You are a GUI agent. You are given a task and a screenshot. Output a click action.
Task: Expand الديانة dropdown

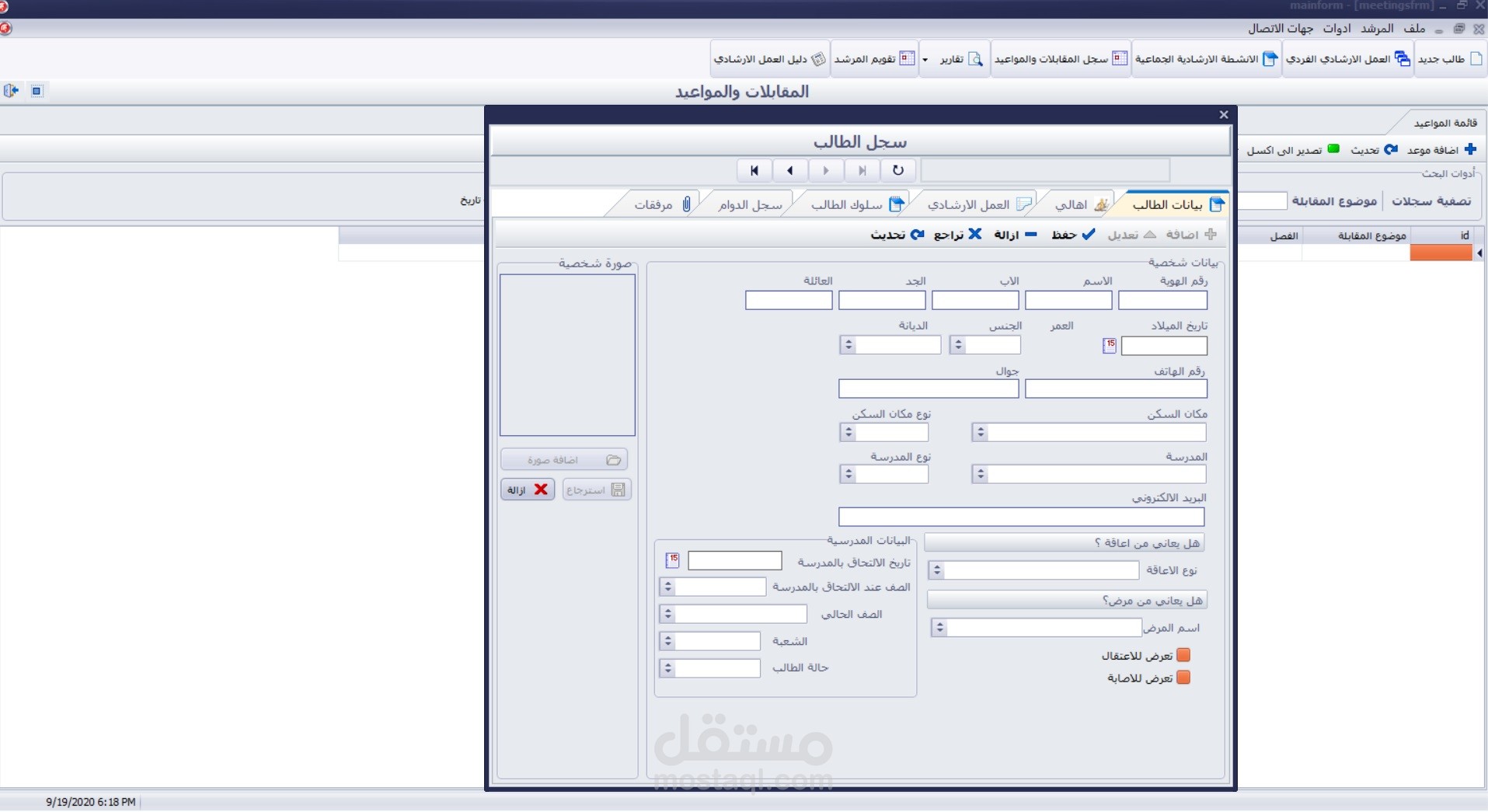click(848, 345)
